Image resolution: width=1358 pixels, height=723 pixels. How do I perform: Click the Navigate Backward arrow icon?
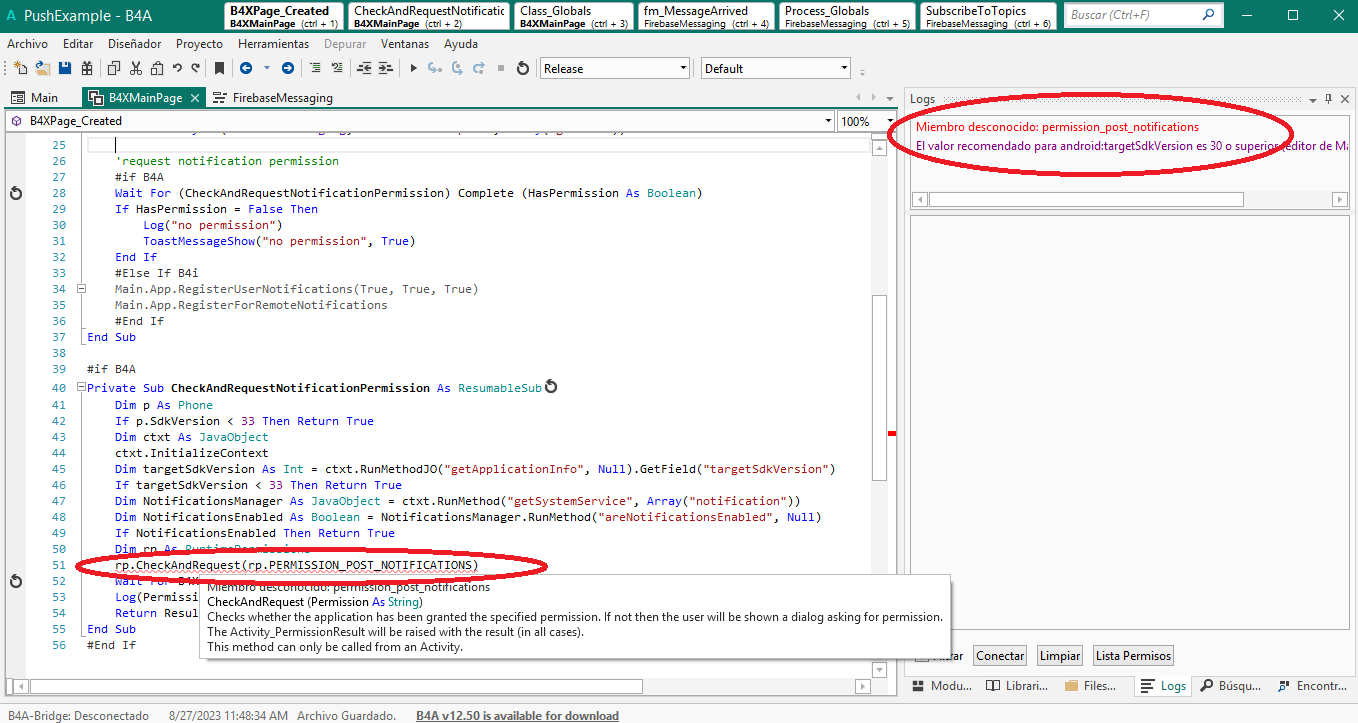(246, 68)
